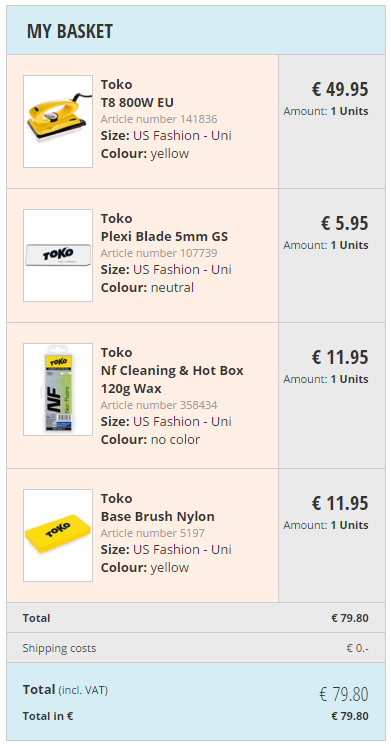Open the yellow Toko T8 iron thumbnail
This screenshot has height=746, width=391.
[58, 121]
